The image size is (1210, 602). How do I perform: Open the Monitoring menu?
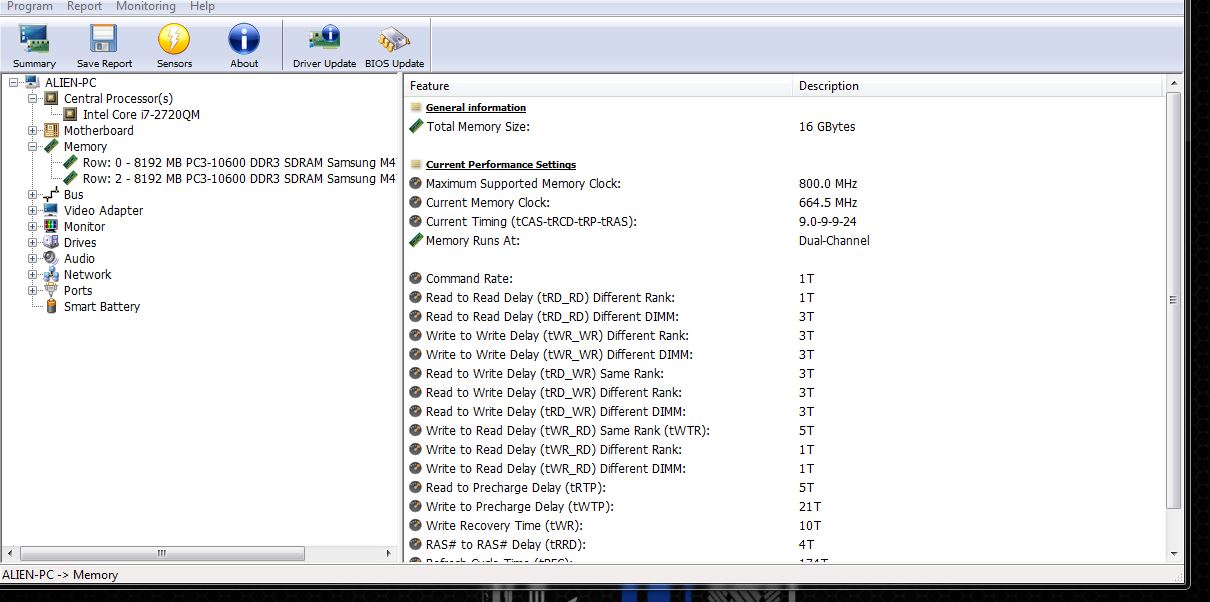[145, 6]
